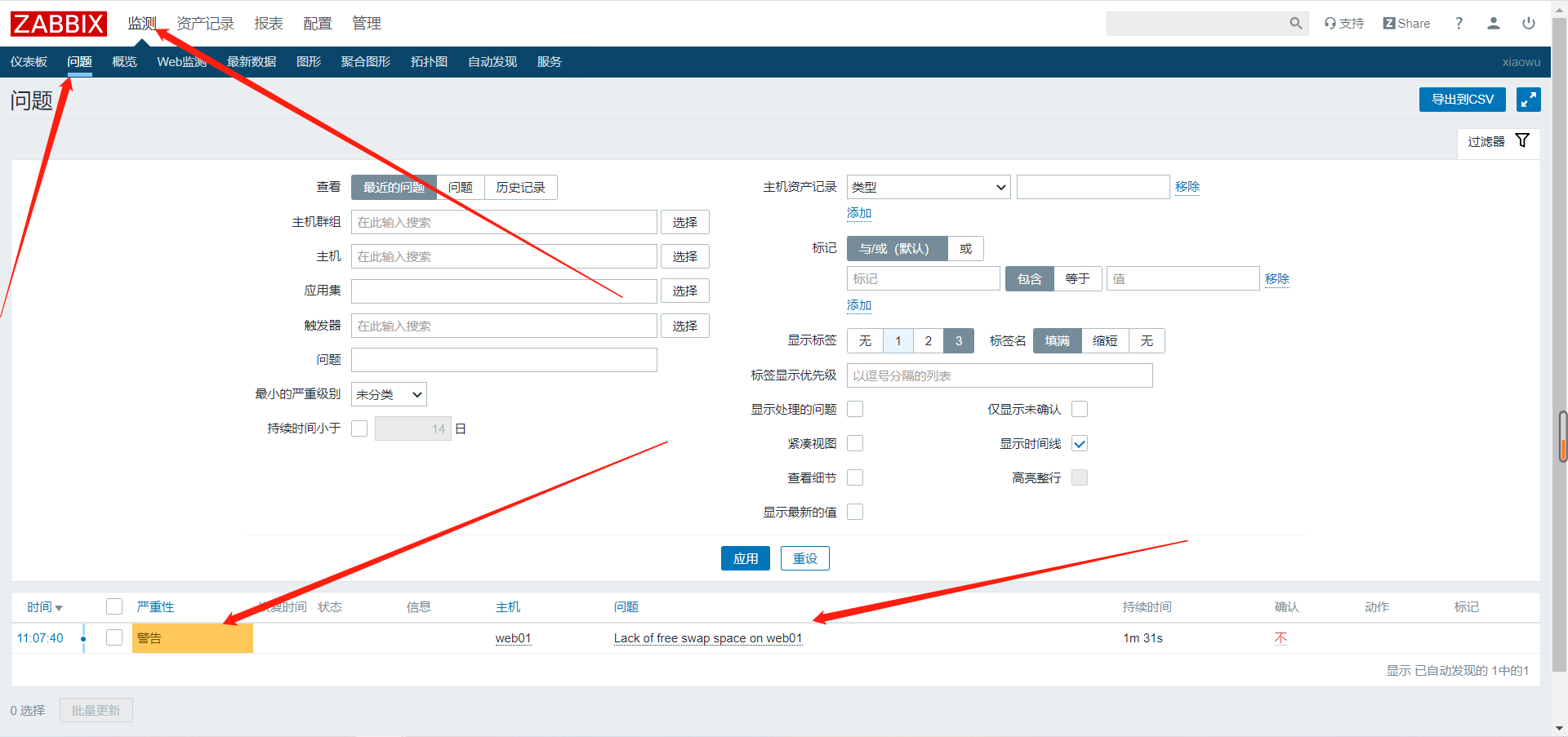Toggle fullscreen view icon
1568x737 pixels.
point(1528,100)
